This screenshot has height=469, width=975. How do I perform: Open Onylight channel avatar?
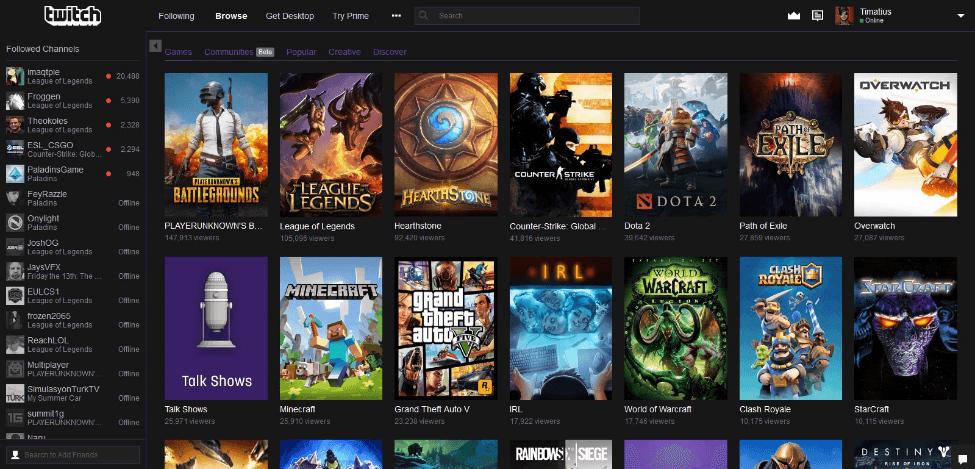point(15,223)
